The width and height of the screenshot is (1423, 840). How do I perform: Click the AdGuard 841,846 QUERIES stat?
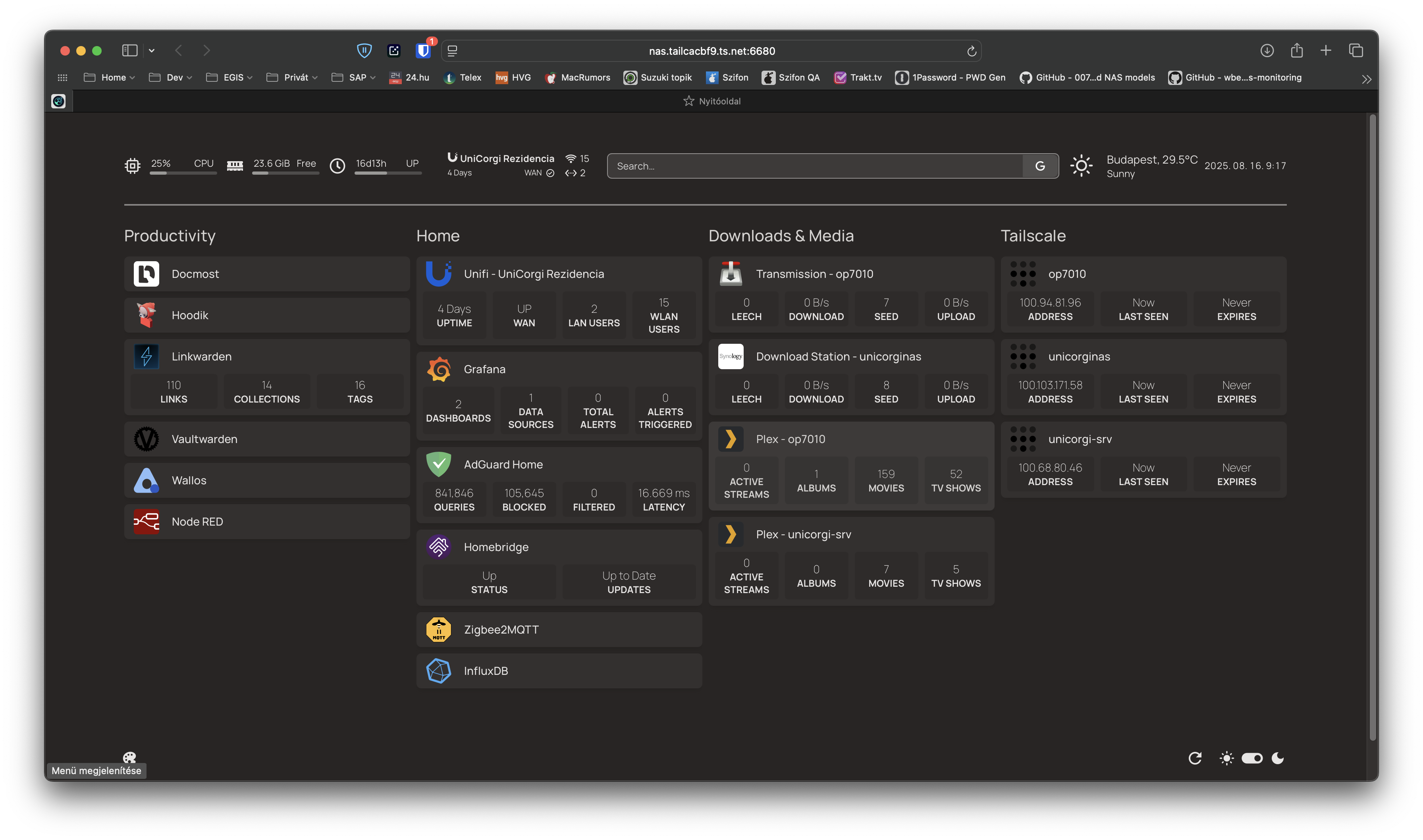[x=454, y=500]
